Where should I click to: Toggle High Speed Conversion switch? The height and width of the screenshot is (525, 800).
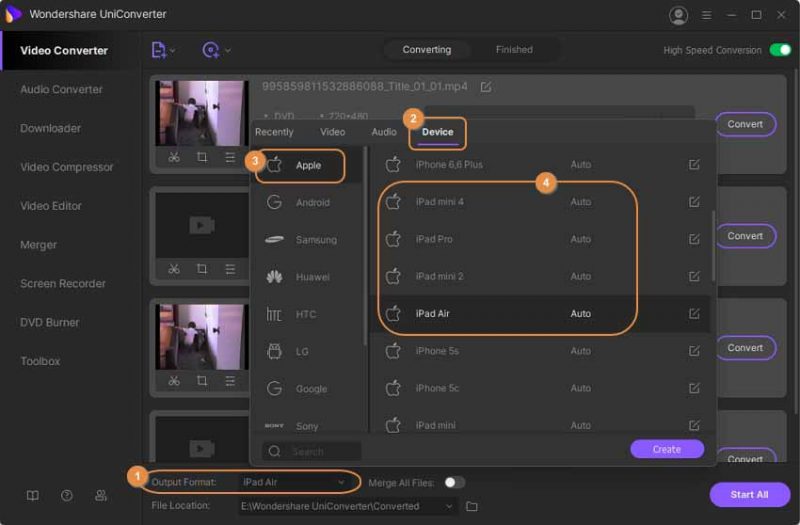click(x=780, y=49)
